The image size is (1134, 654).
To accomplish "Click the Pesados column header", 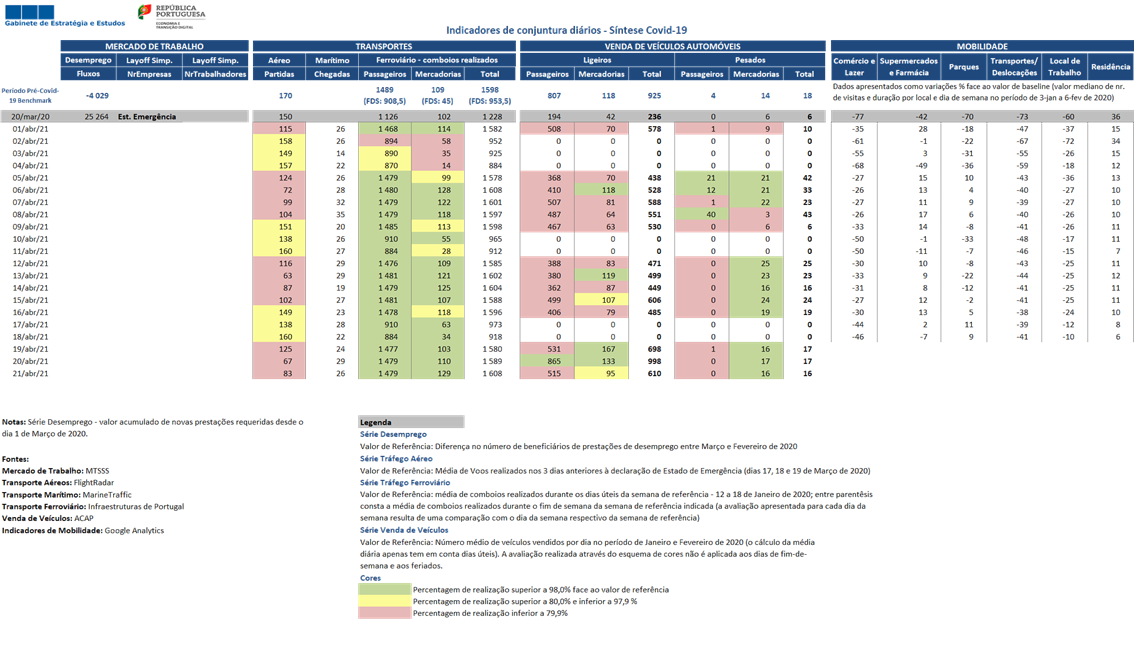I will click(x=750, y=60).
